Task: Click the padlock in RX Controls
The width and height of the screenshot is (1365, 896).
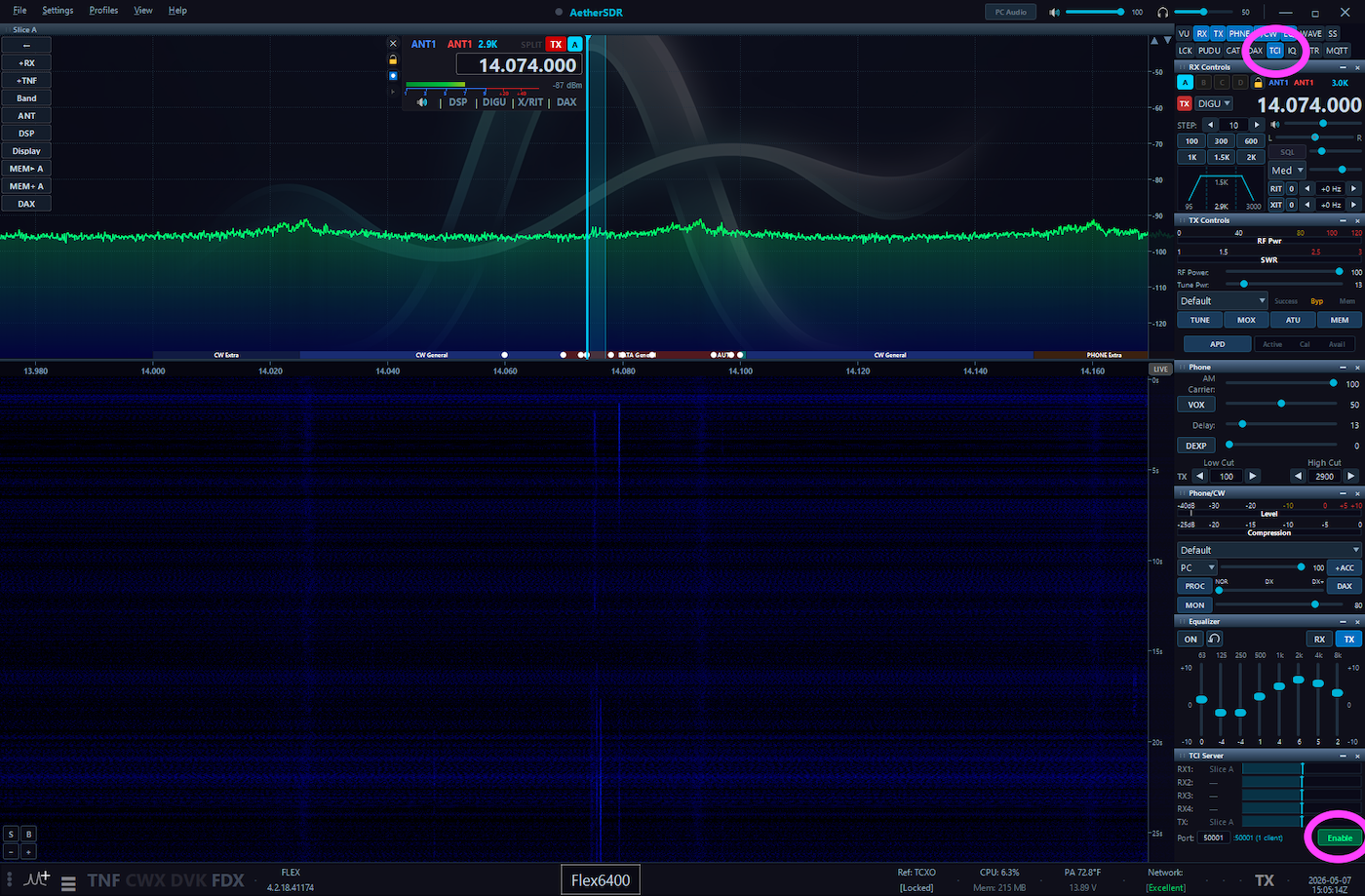Action: [1258, 83]
